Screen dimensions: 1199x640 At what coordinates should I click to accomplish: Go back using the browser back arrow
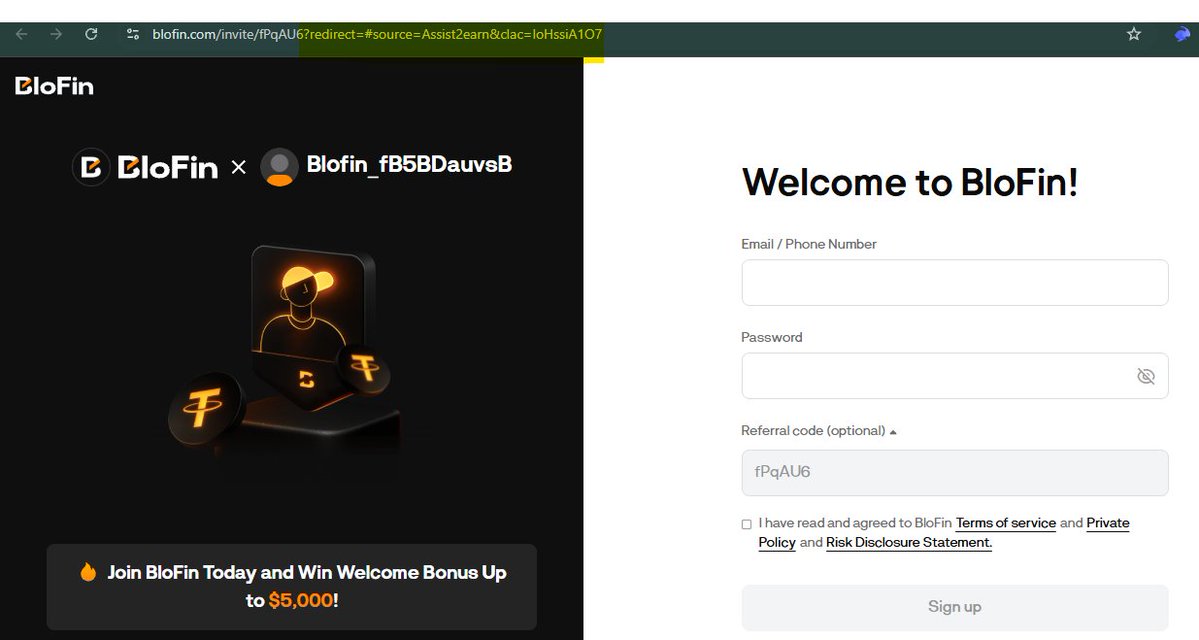(20, 33)
